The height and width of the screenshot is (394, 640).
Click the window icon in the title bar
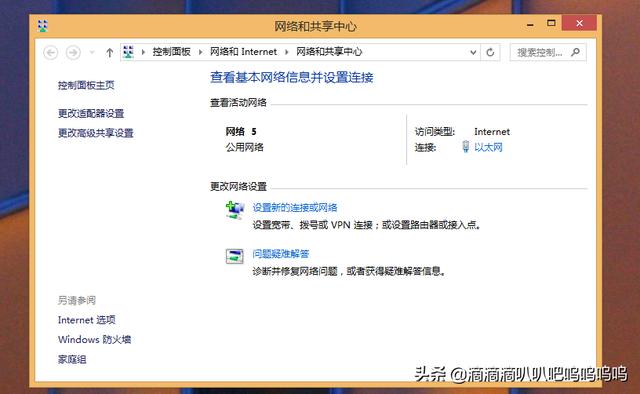42,26
